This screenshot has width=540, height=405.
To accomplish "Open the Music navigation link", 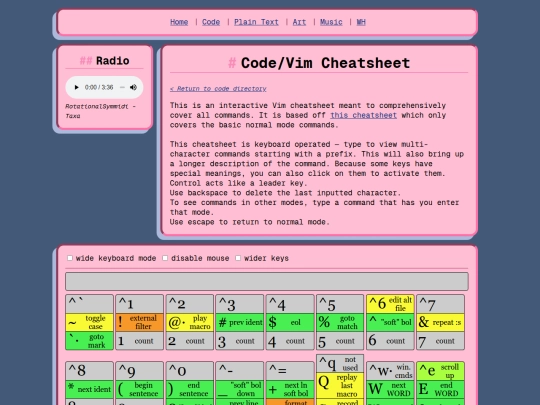I will 331,22.
